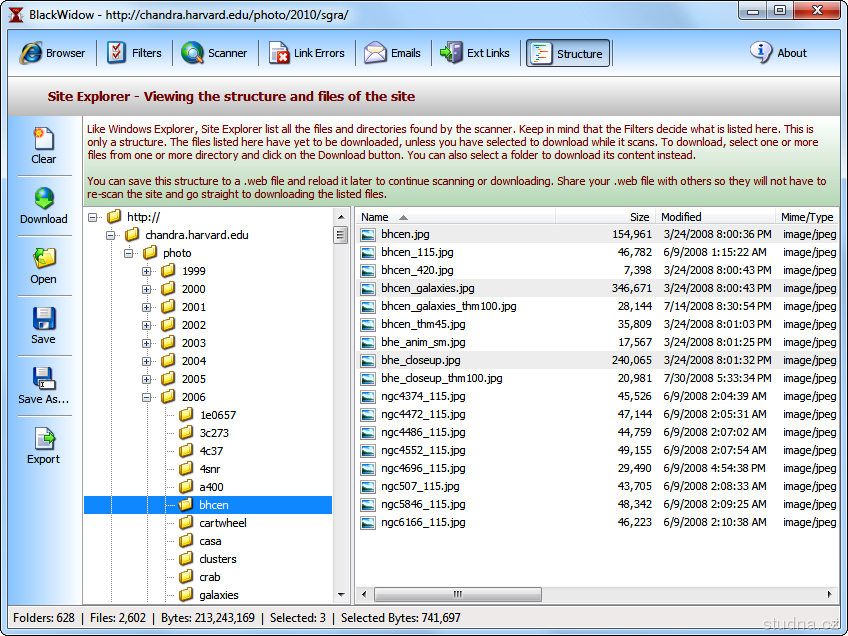
Task: Open the Emails list
Action: pyautogui.click(x=392, y=53)
